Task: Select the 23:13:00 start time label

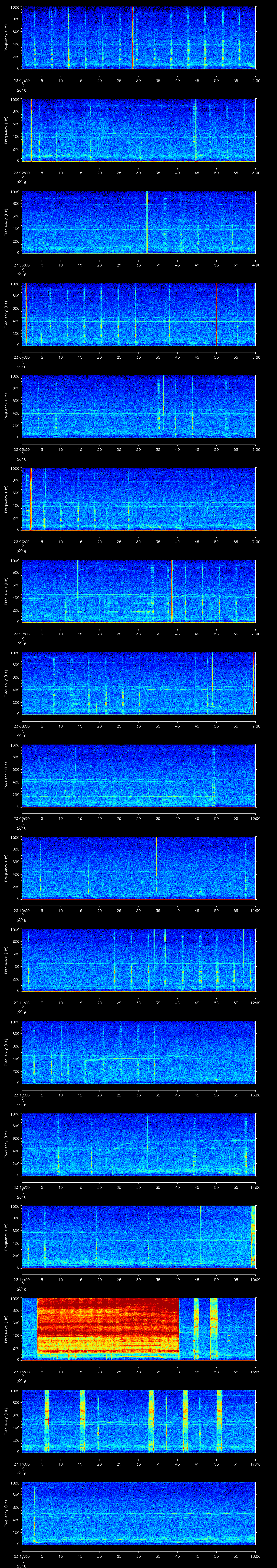Action: [21, 1187]
